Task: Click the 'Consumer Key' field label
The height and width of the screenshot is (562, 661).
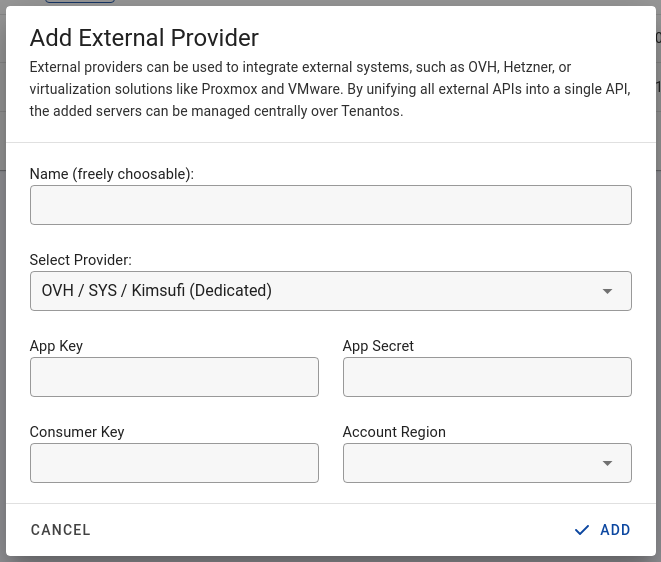Action: [x=77, y=432]
